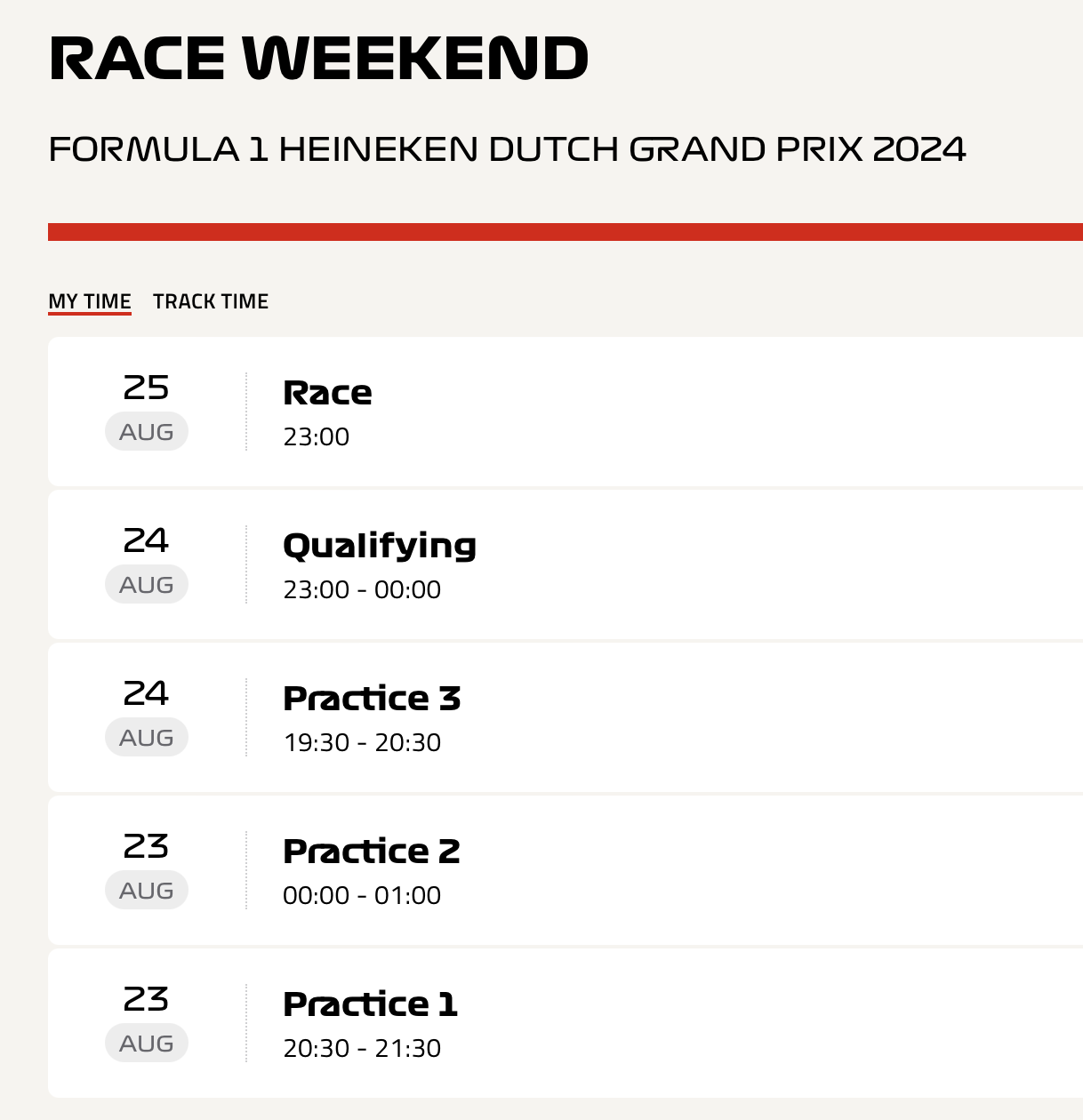Switch to the MY TIME tab

pos(90,301)
